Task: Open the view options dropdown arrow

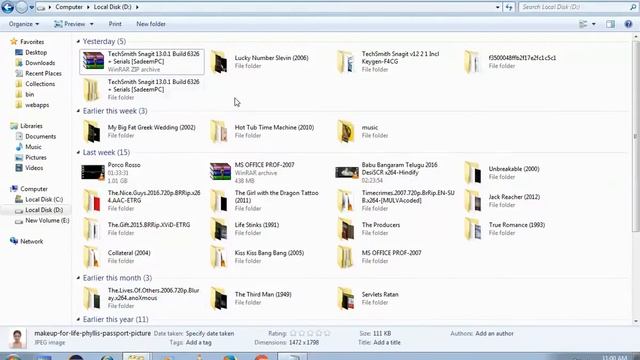Action: (593, 24)
